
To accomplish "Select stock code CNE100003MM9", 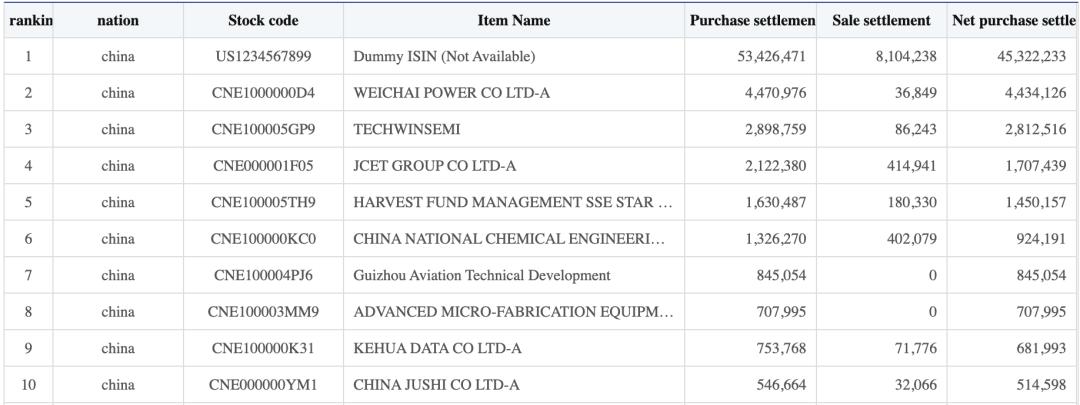I will click(263, 312).
